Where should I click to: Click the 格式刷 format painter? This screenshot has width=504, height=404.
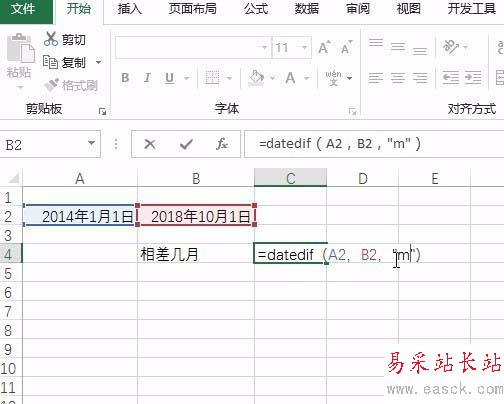tap(71, 85)
